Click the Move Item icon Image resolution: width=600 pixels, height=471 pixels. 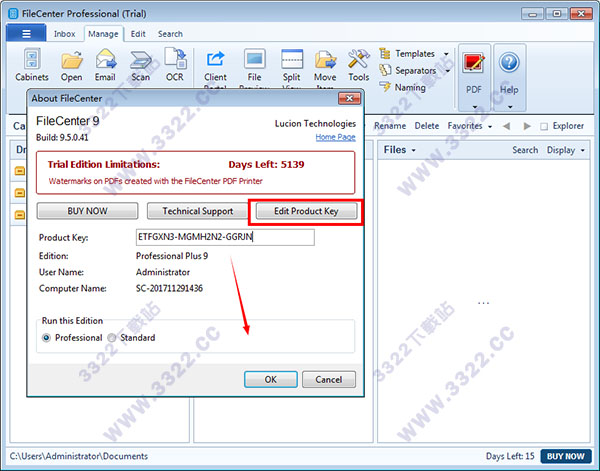point(325,60)
